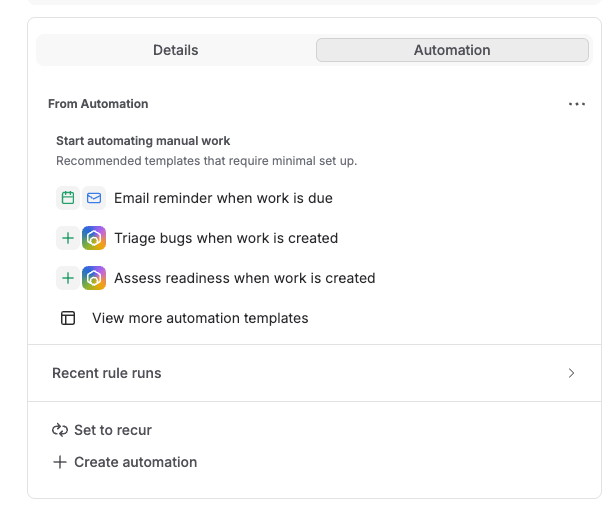Switch to the Details tab
This screenshot has width=611, height=511.
[175, 50]
